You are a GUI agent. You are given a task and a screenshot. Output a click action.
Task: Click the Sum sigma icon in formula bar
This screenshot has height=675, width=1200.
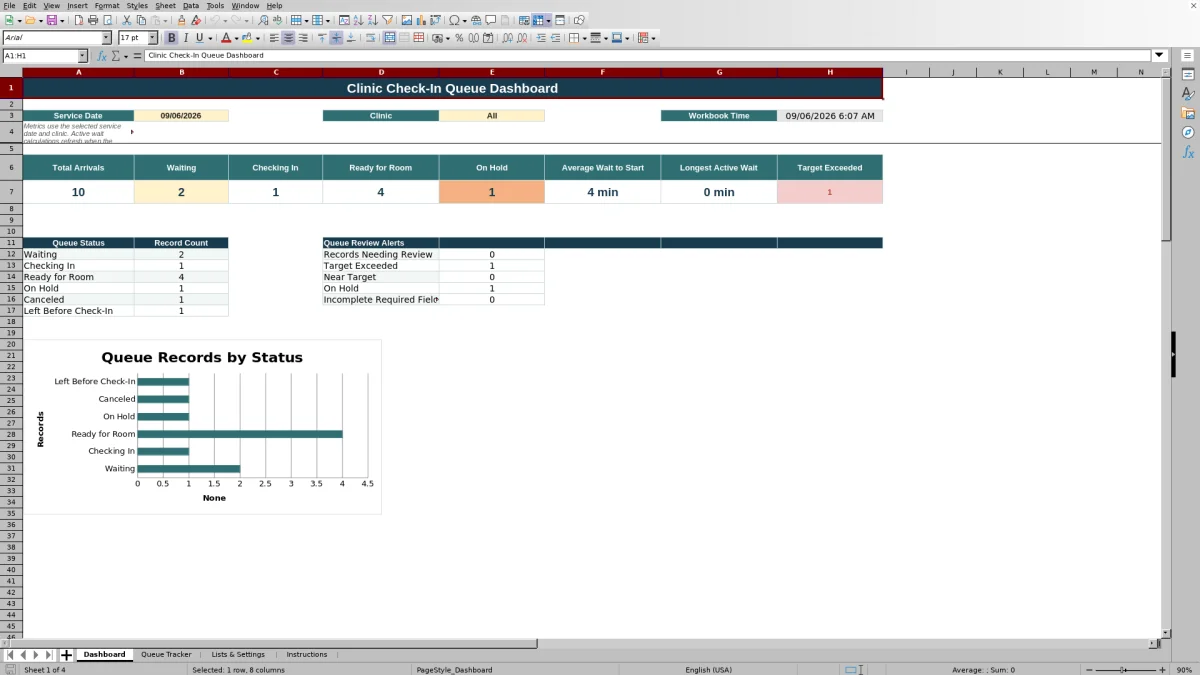115,56
